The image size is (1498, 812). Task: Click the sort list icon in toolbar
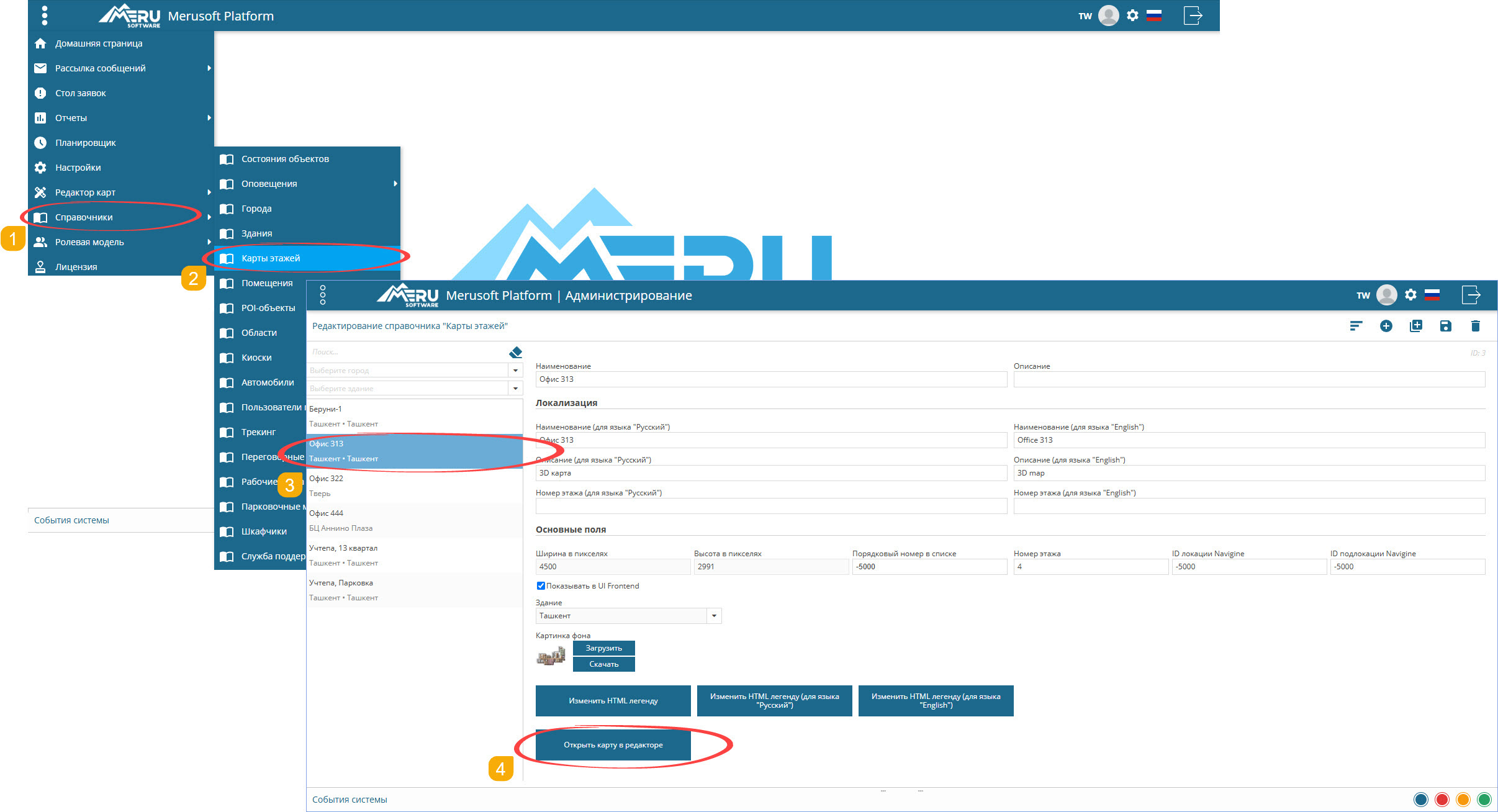(1356, 326)
